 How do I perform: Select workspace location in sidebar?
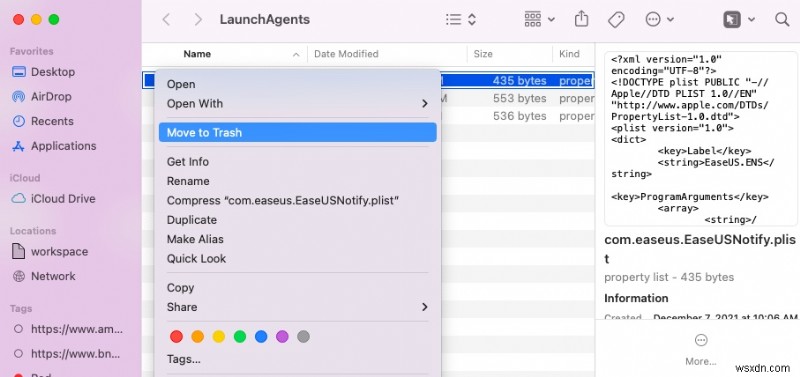(49, 252)
